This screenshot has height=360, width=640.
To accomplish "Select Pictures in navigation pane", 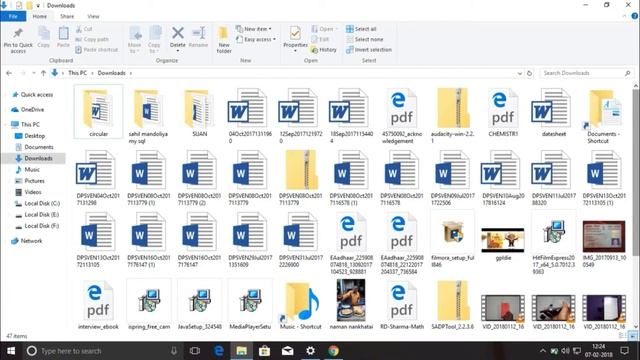I will click(30, 181).
